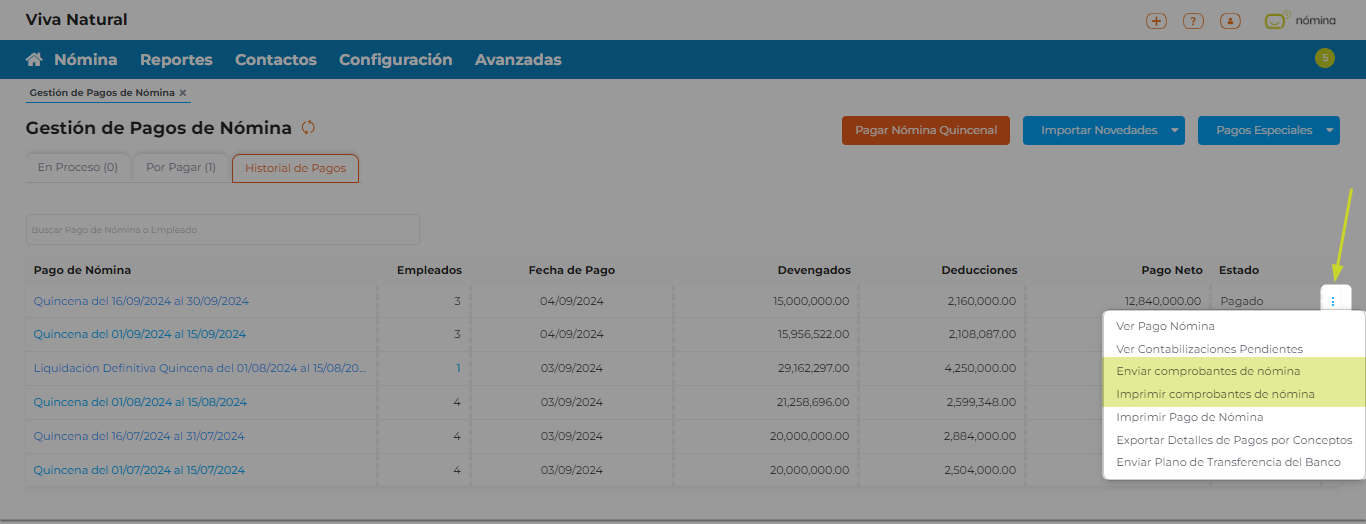Image resolution: width=1366 pixels, height=524 pixels.
Task: Open the Reportes menu
Action: coord(176,60)
